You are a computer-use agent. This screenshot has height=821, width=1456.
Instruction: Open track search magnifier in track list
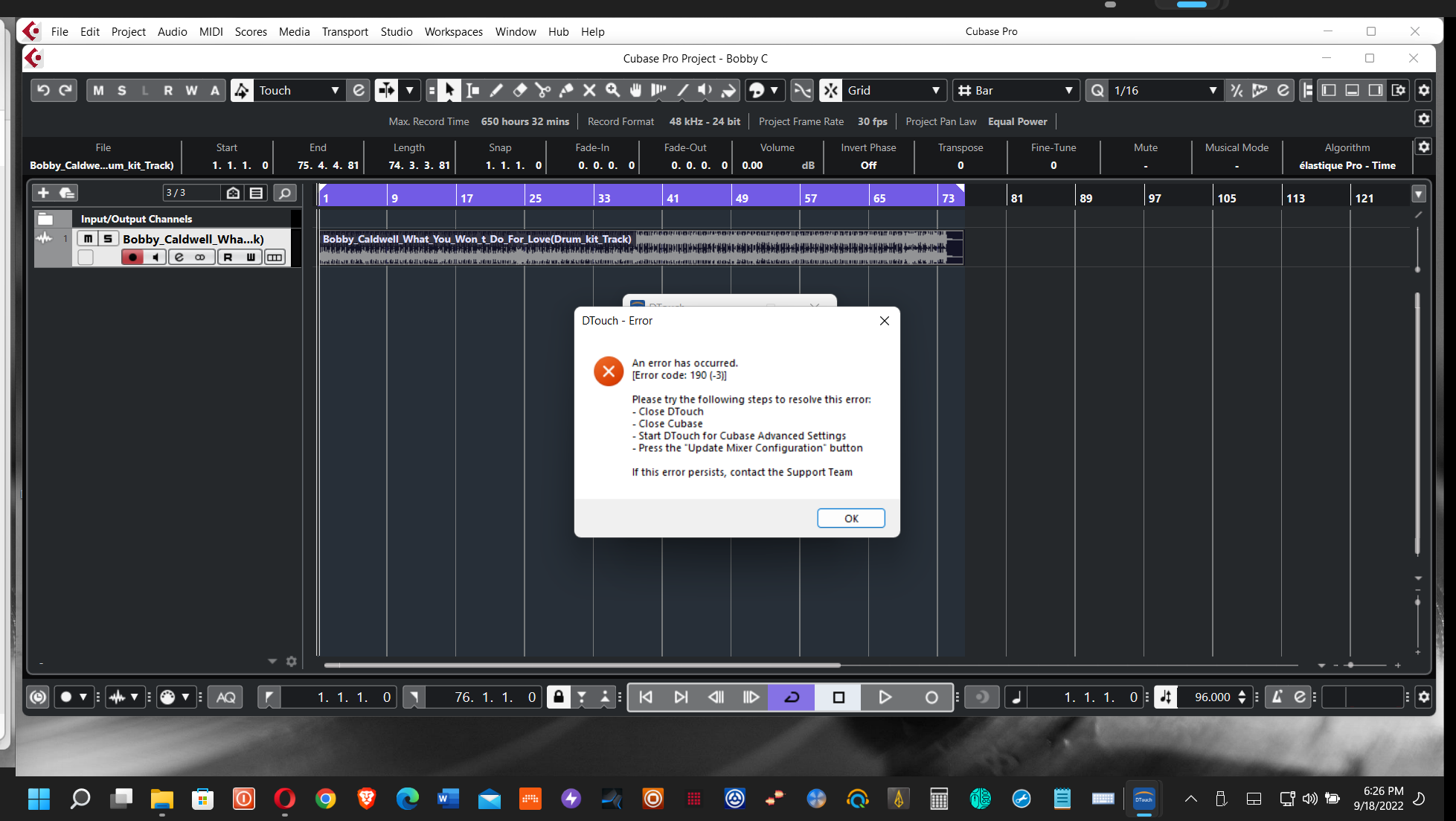tap(284, 193)
